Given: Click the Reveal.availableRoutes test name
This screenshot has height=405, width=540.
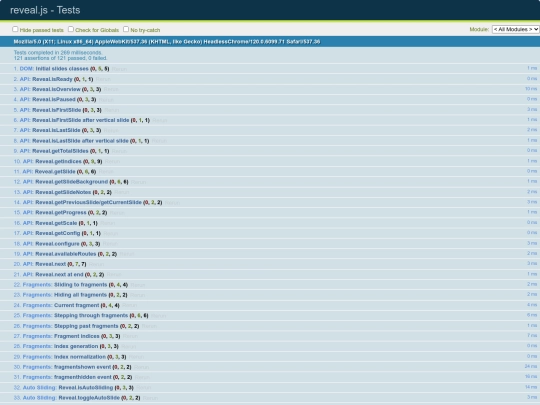Looking at the screenshot, I should [66, 254].
